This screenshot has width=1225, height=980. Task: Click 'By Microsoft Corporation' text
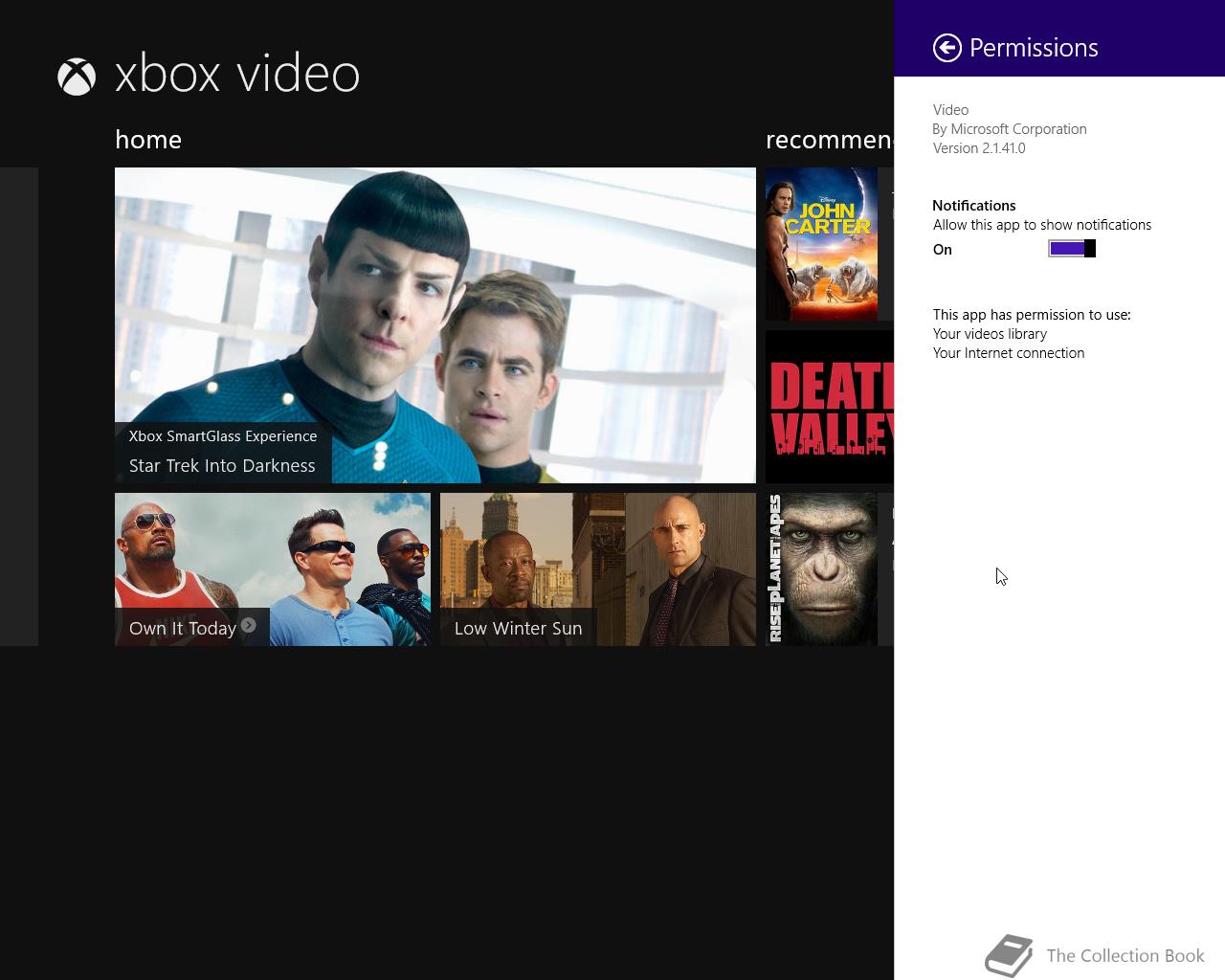[x=1010, y=129]
